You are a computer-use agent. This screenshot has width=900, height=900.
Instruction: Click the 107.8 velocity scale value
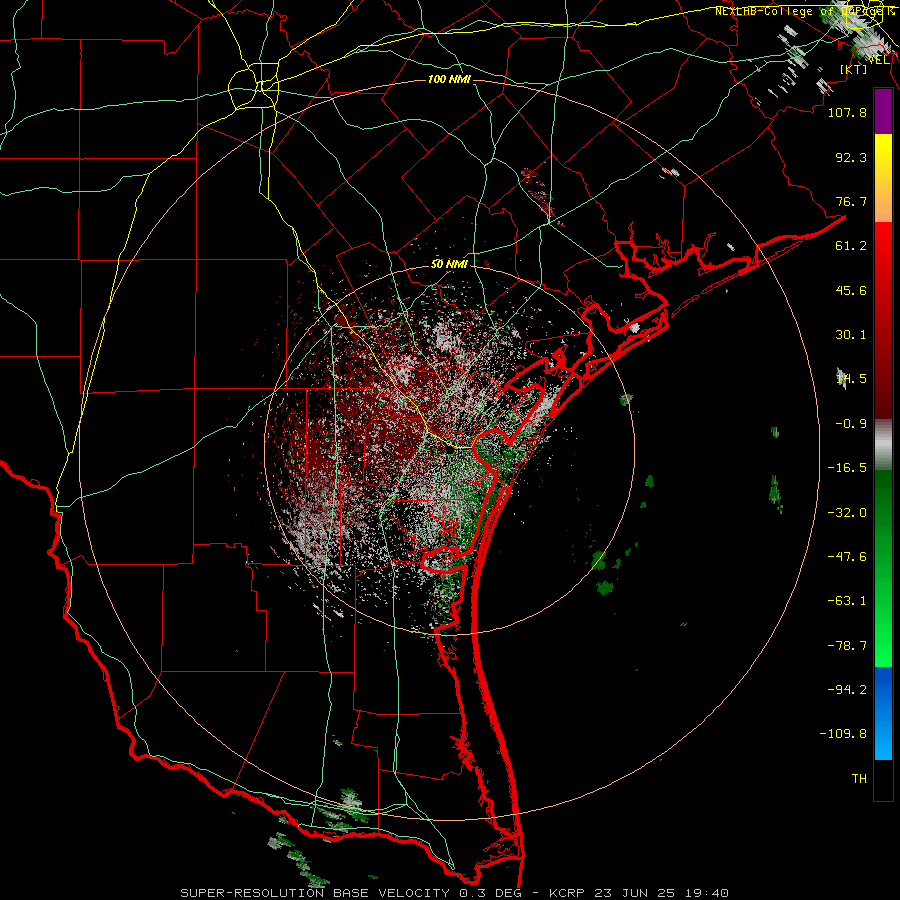tap(847, 112)
